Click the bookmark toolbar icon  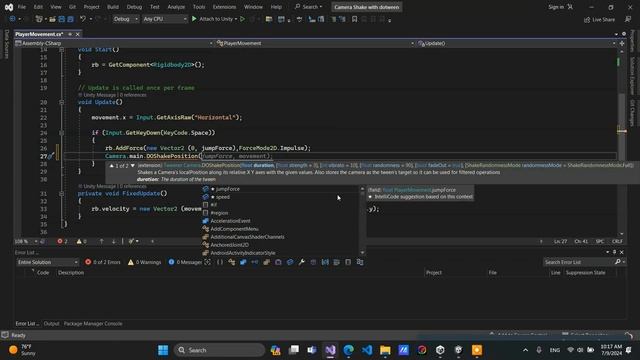(x=354, y=19)
